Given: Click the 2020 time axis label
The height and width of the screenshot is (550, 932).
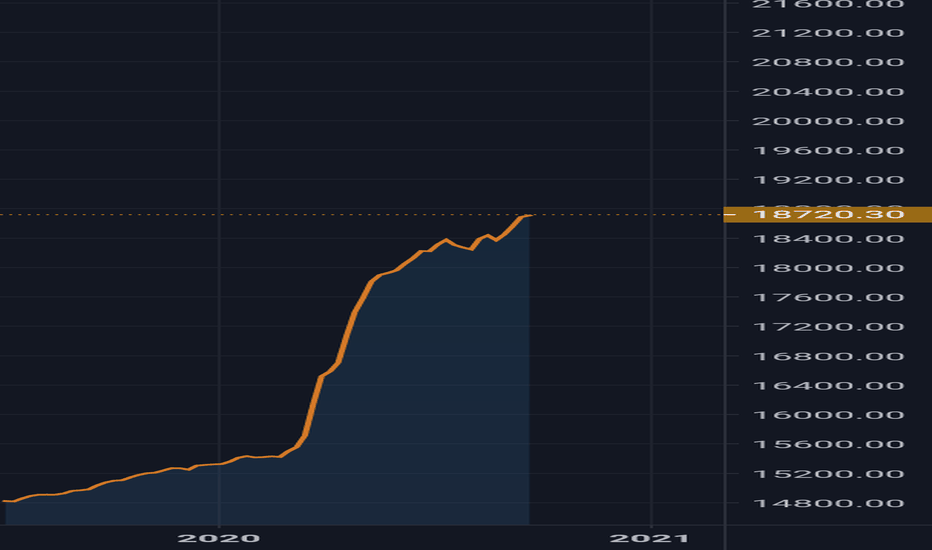Looking at the screenshot, I should (x=219, y=539).
